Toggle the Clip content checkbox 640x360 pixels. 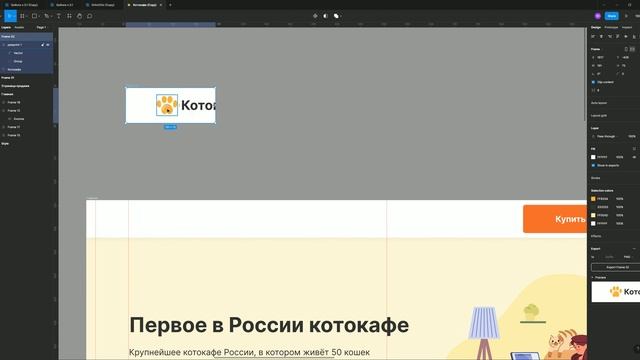[593, 82]
